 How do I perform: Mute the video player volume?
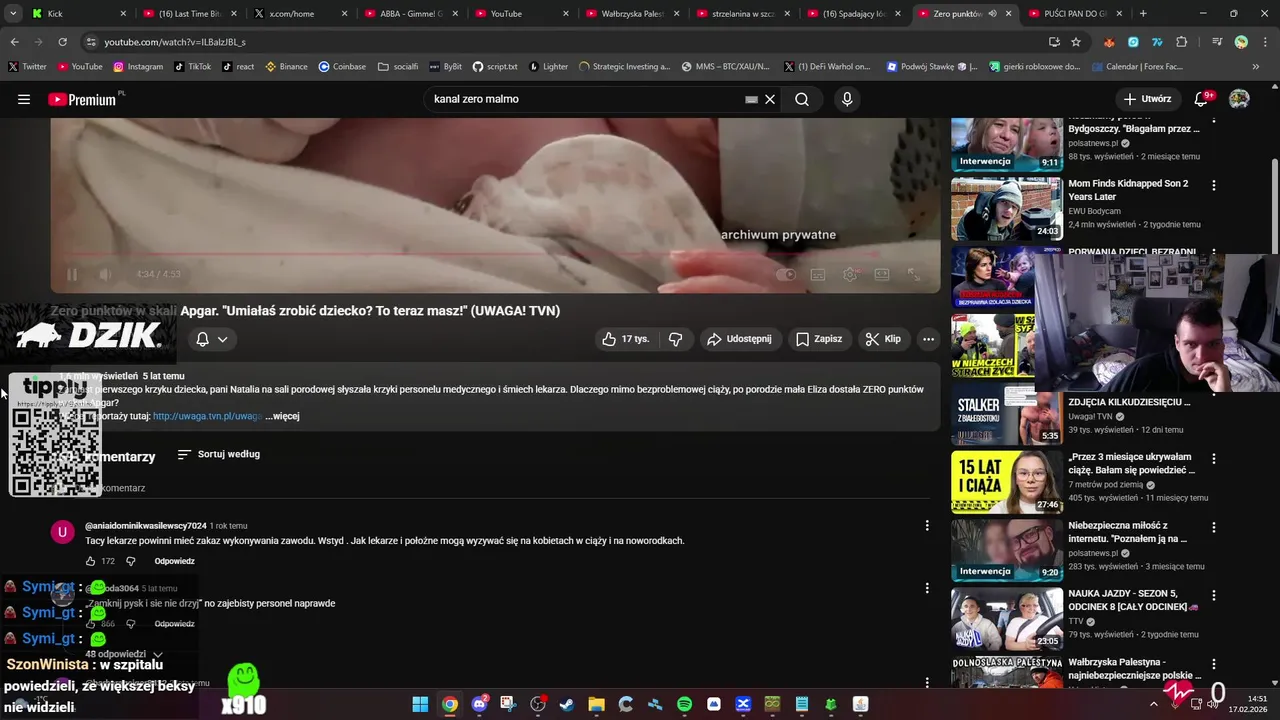pos(105,274)
